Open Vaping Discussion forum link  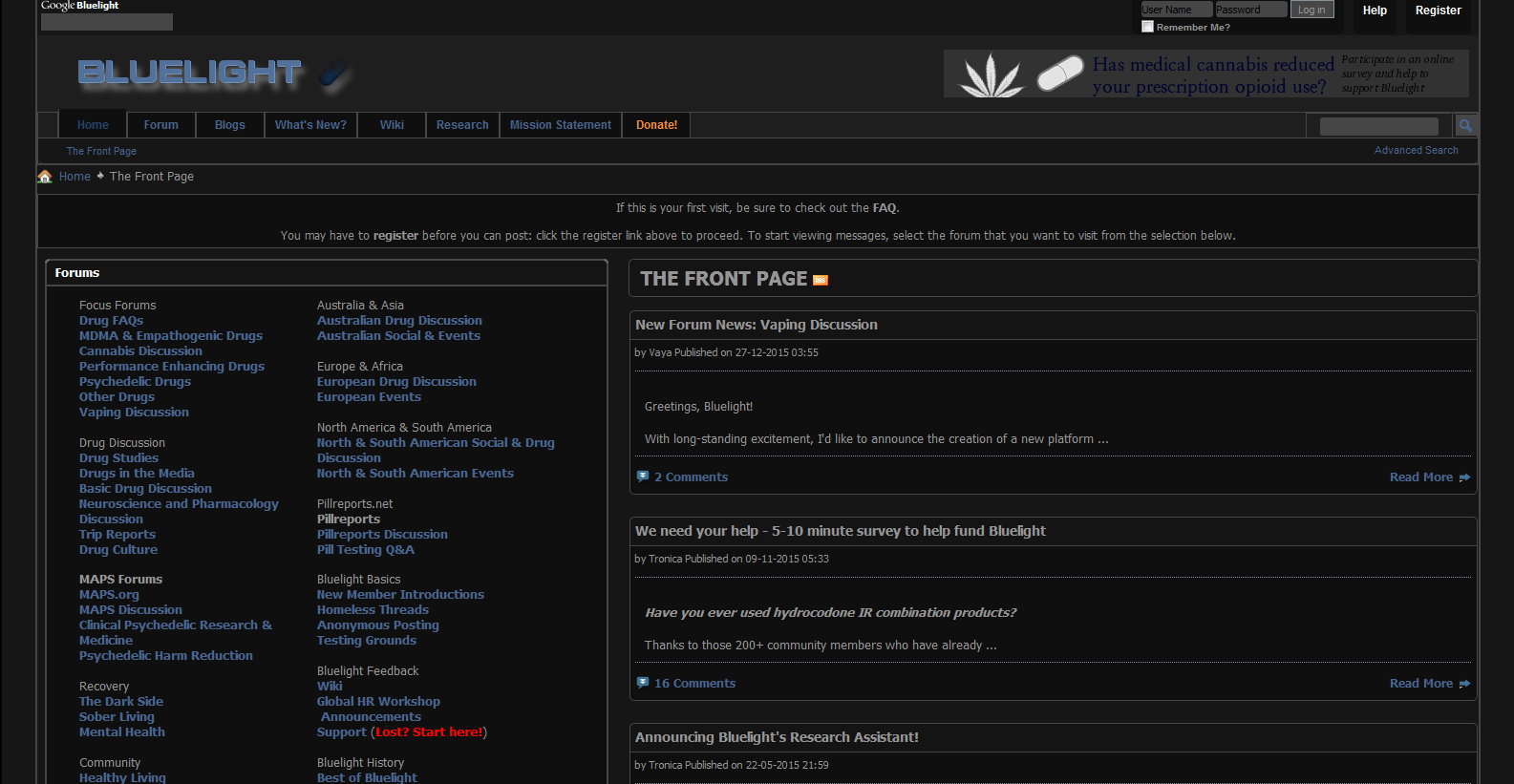click(x=134, y=413)
